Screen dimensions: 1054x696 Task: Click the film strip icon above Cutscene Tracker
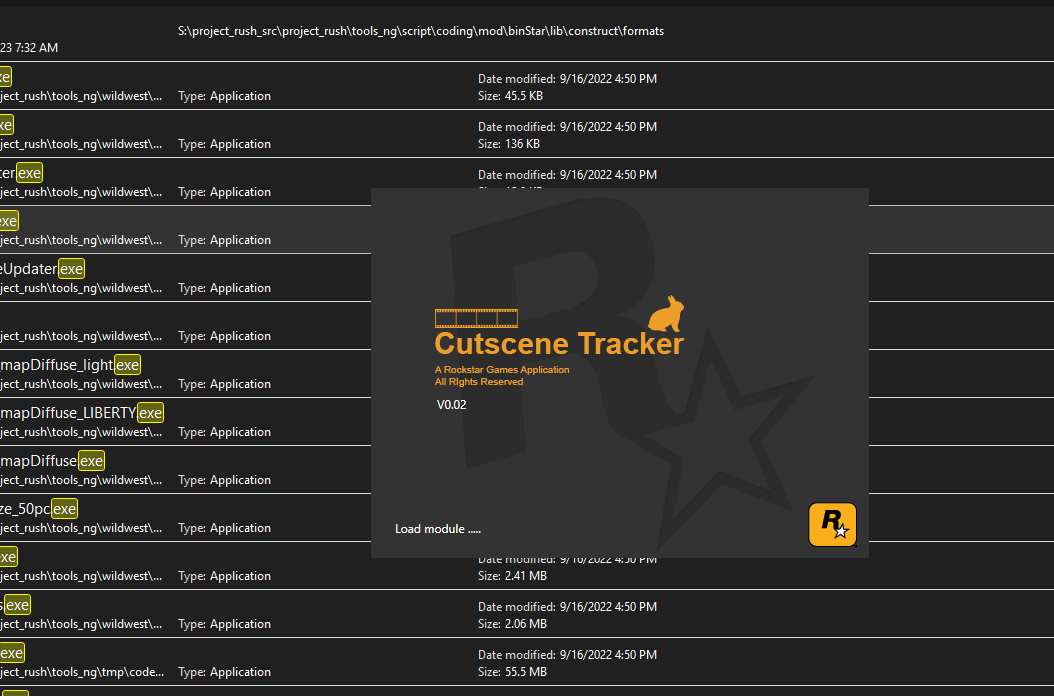[x=476, y=318]
